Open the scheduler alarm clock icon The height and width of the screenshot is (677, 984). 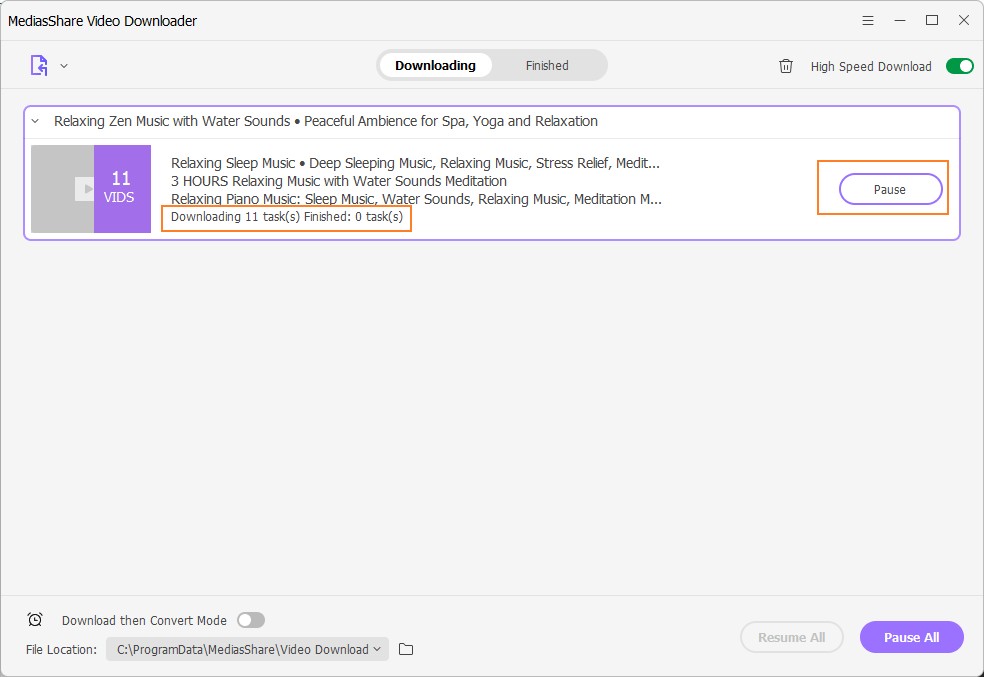35,620
